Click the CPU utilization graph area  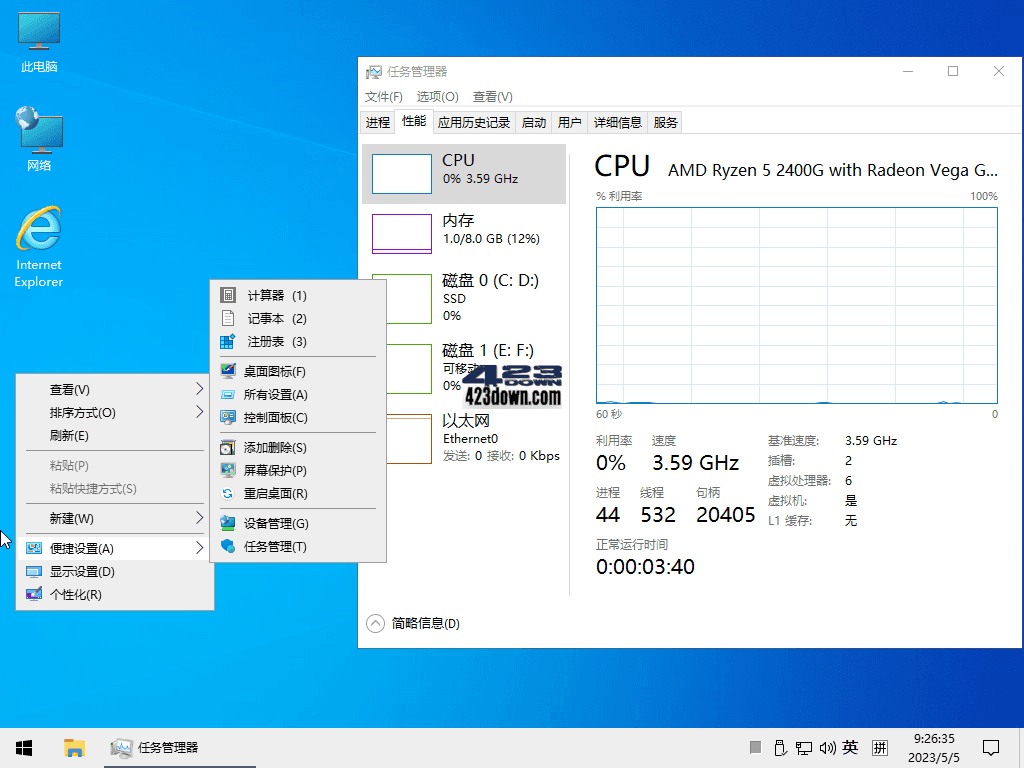(795, 305)
